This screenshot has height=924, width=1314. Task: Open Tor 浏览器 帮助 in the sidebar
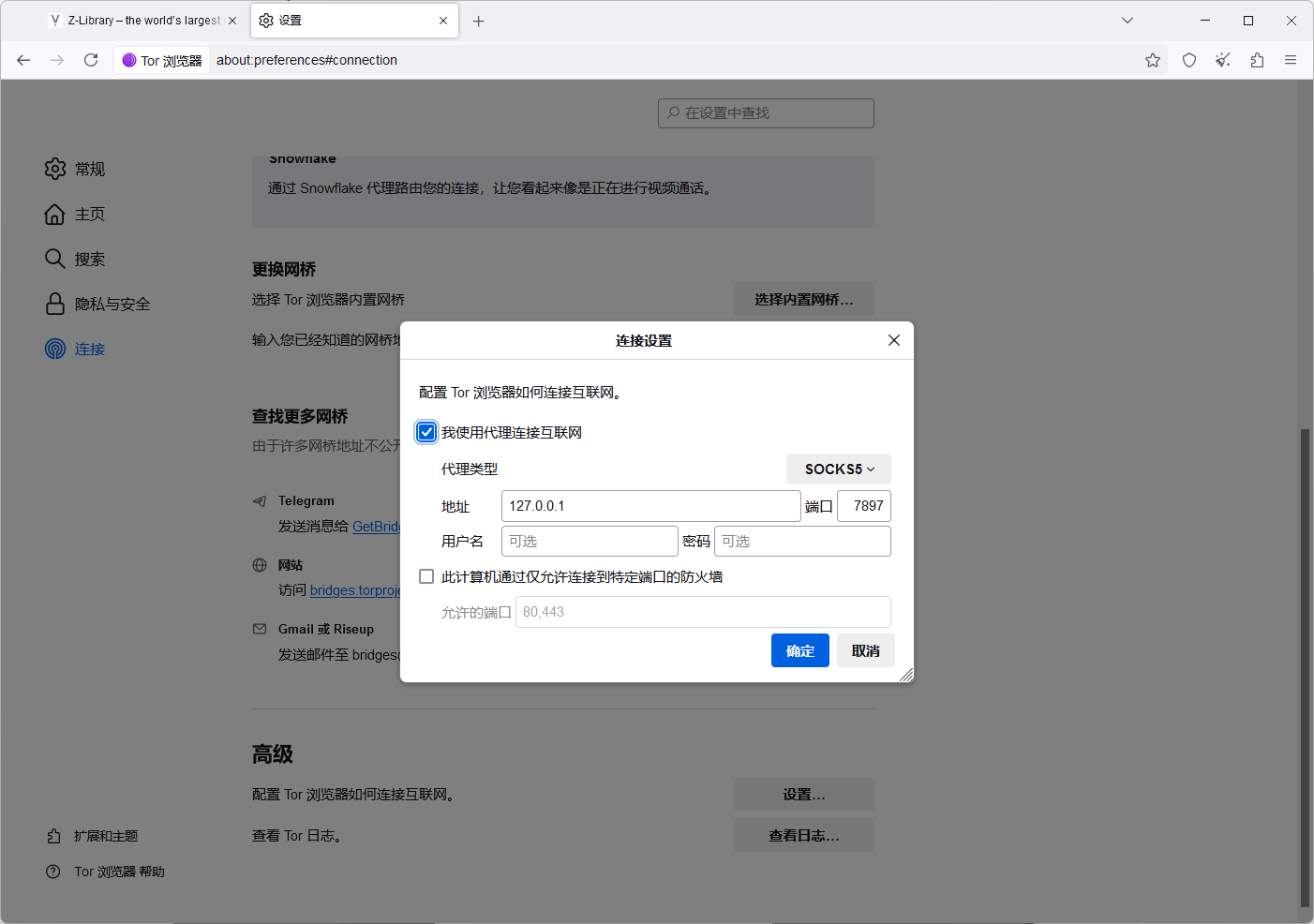(x=105, y=872)
